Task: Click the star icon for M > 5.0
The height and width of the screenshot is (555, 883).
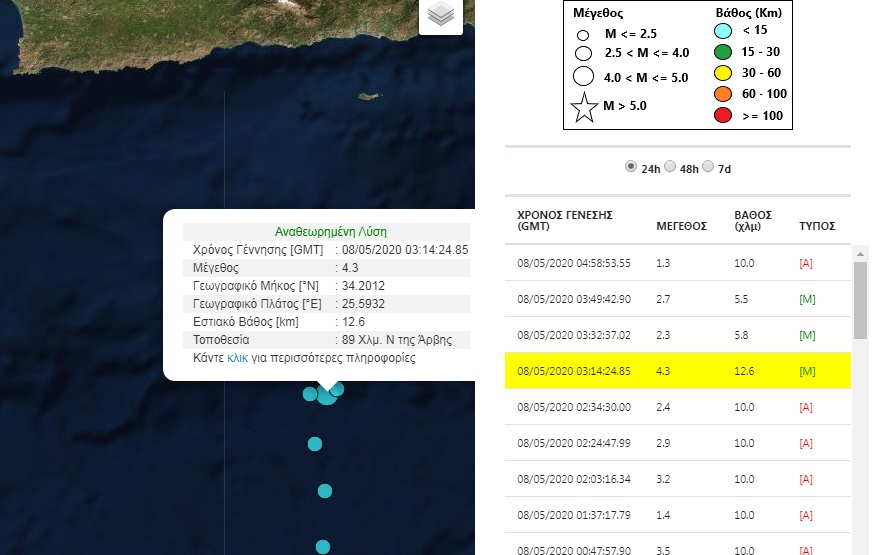Action: pyautogui.click(x=585, y=106)
